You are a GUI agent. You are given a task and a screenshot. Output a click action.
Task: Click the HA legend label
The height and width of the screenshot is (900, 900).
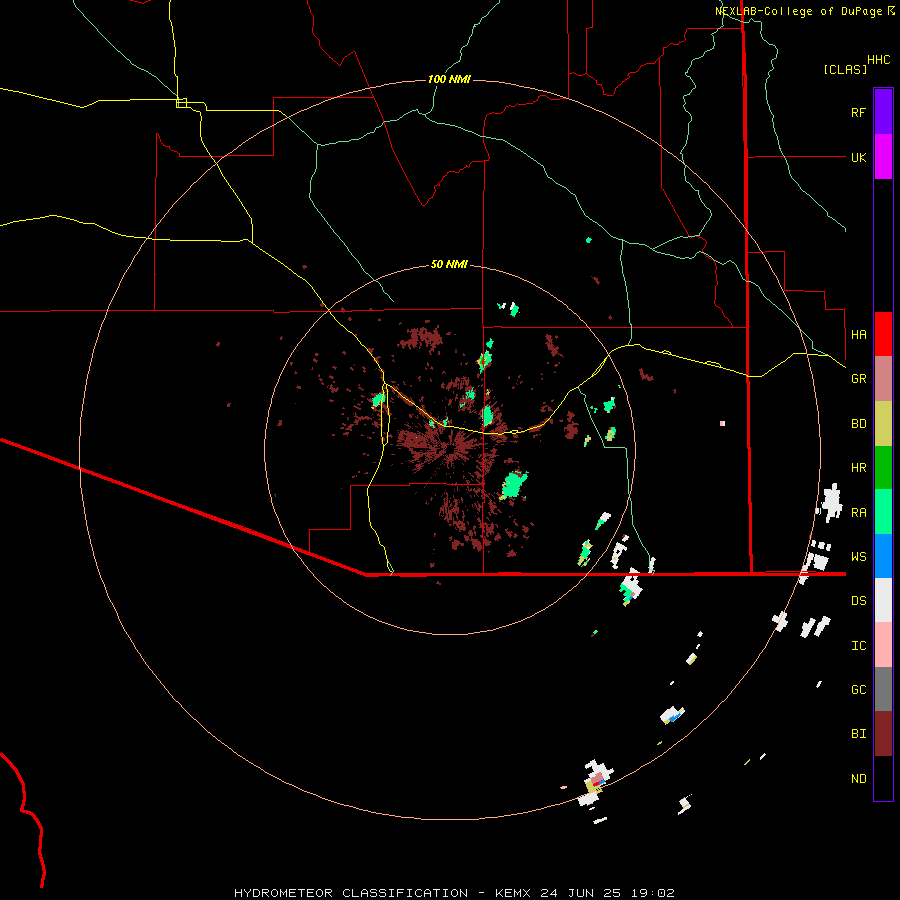[x=858, y=334]
